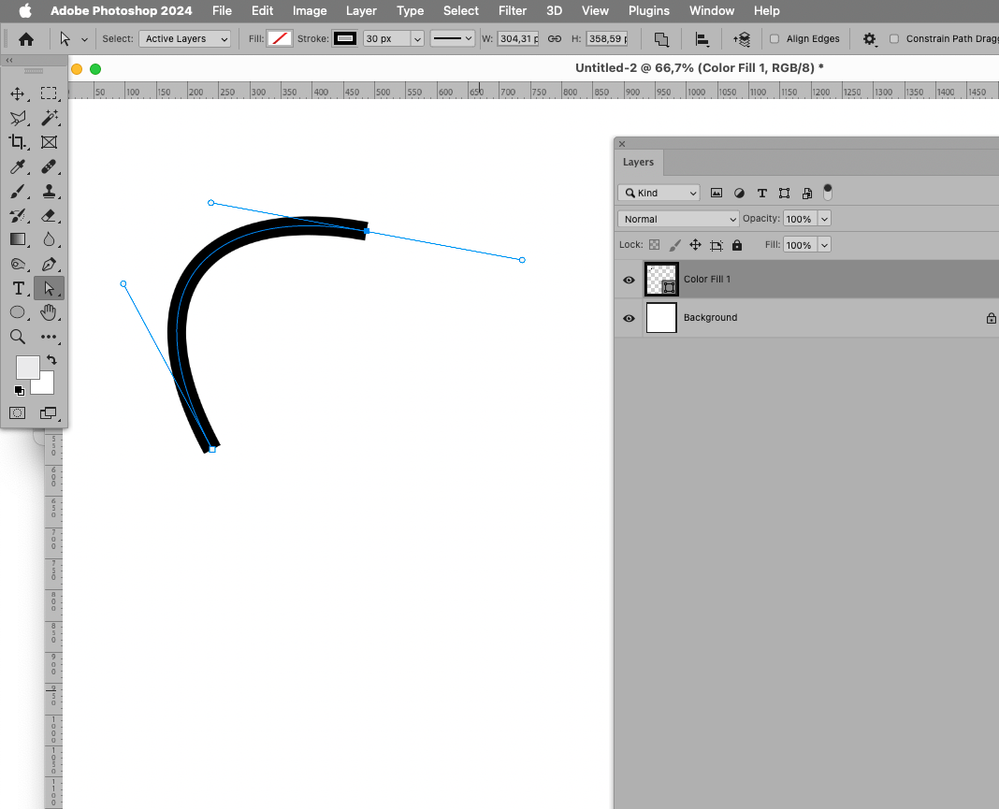Pick the Horizontal Type tool
This screenshot has width=999, height=809.
click(x=18, y=289)
